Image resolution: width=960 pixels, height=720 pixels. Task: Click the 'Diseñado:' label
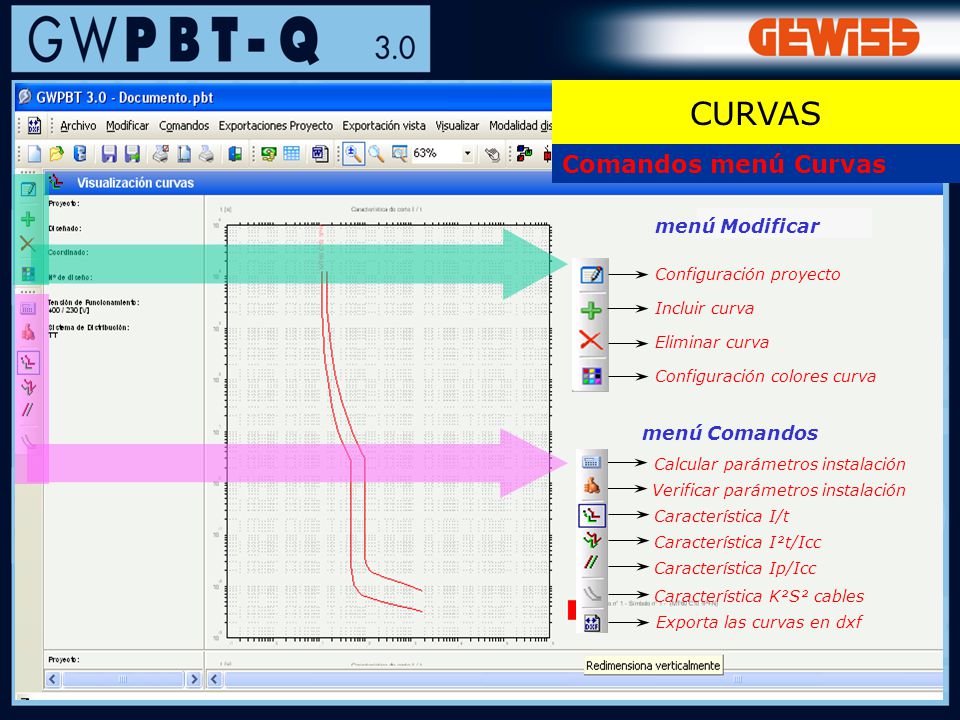click(x=65, y=228)
